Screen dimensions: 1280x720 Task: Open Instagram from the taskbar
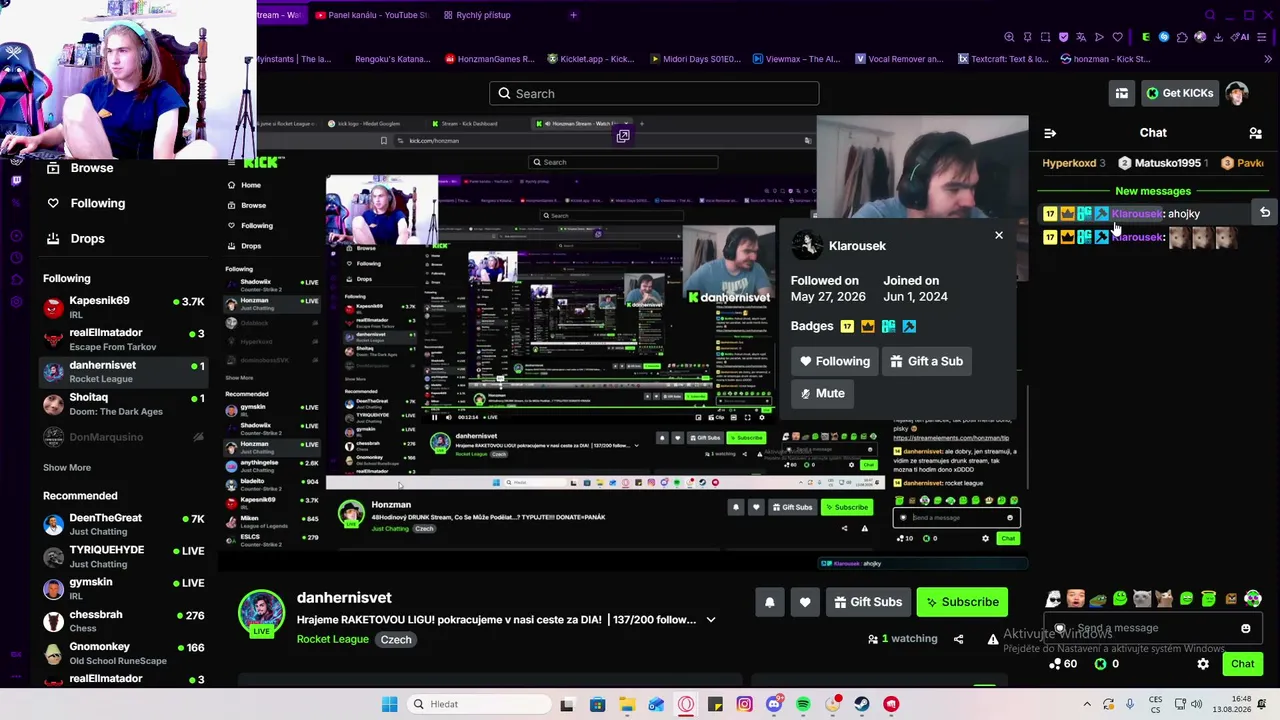coord(744,704)
